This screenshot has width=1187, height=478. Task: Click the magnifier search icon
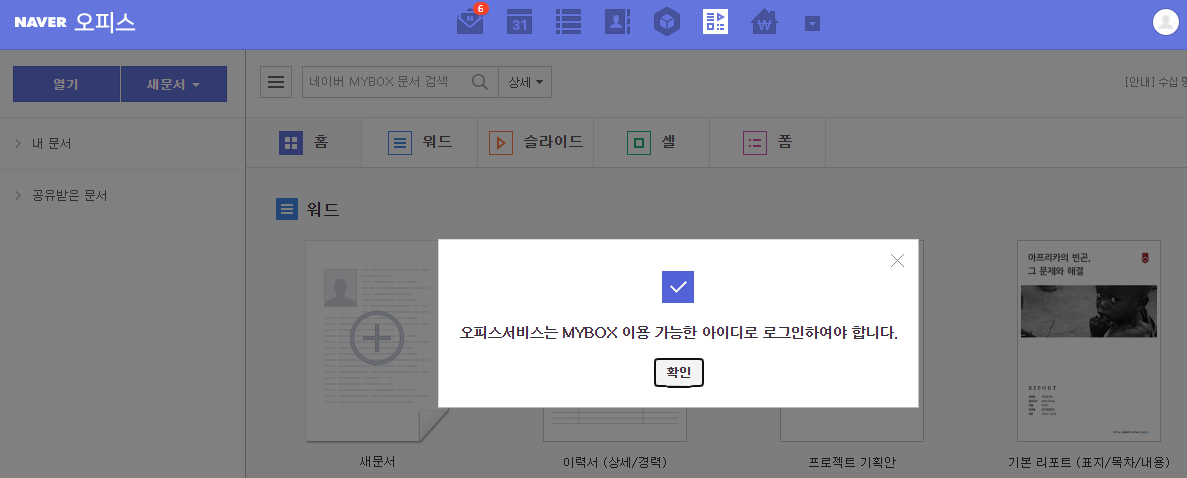click(x=480, y=82)
